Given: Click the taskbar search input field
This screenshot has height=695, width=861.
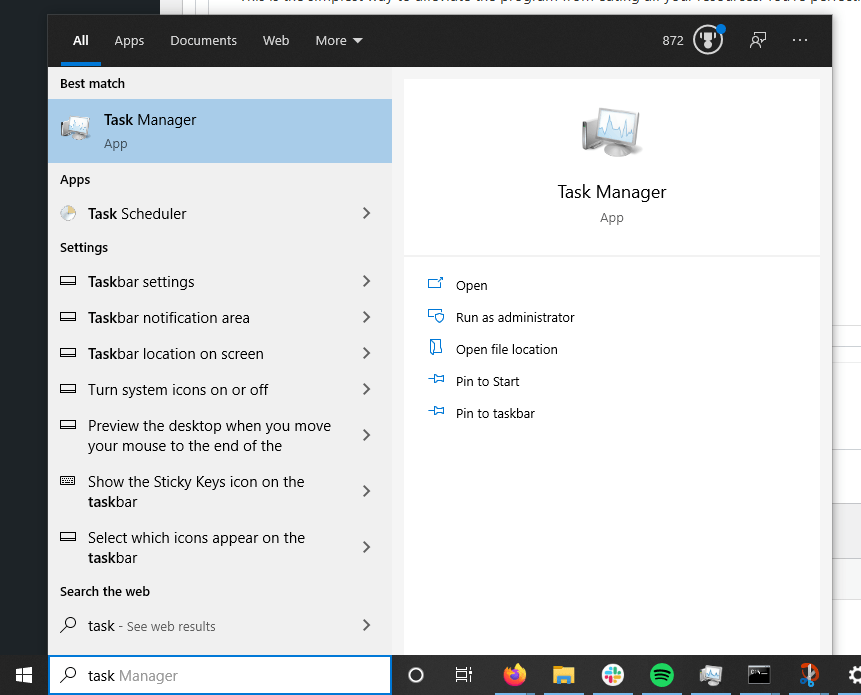Looking at the screenshot, I should (x=220, y=675).
